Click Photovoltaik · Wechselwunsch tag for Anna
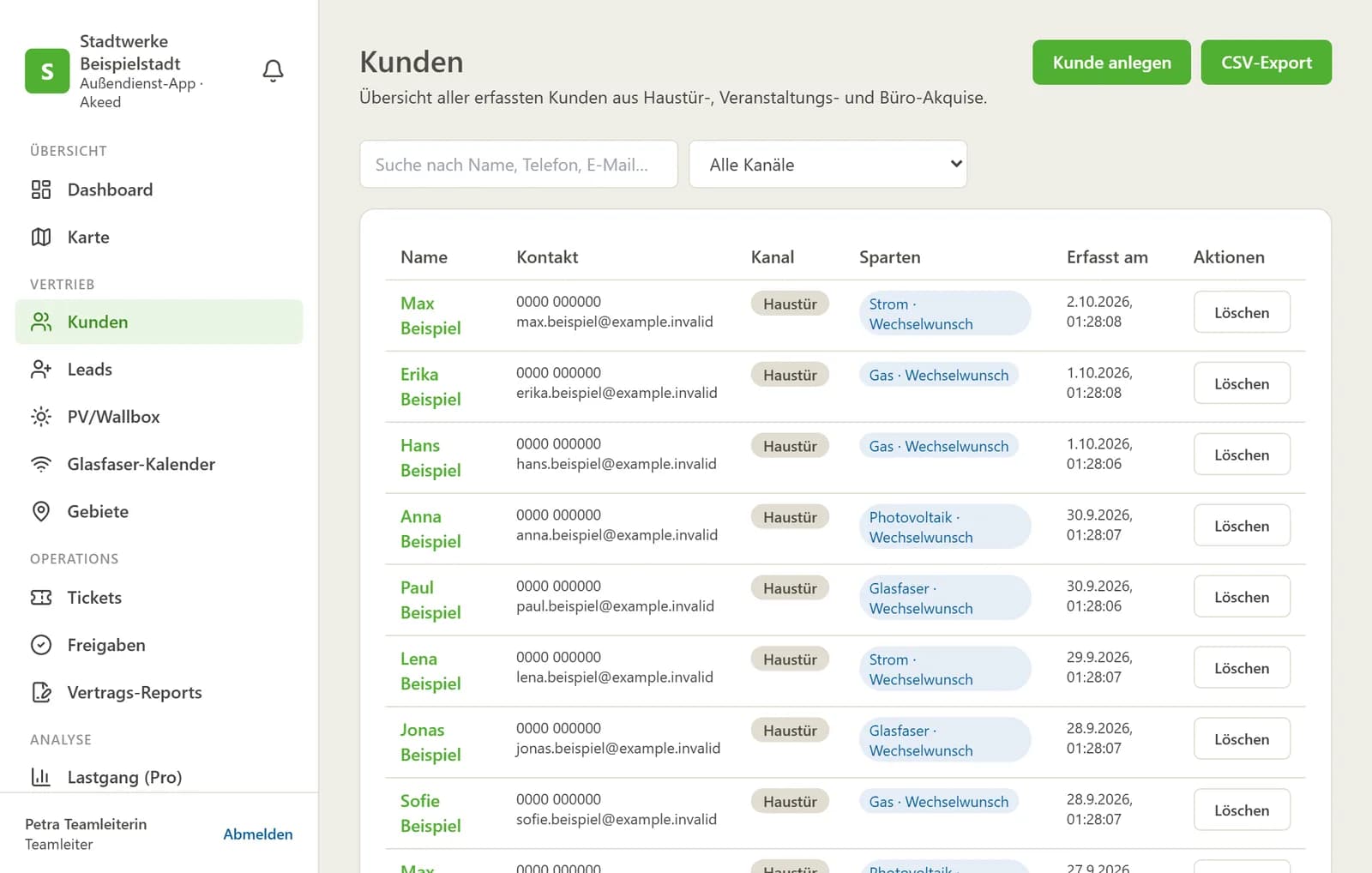1372x873 pixels. [945, 527]
